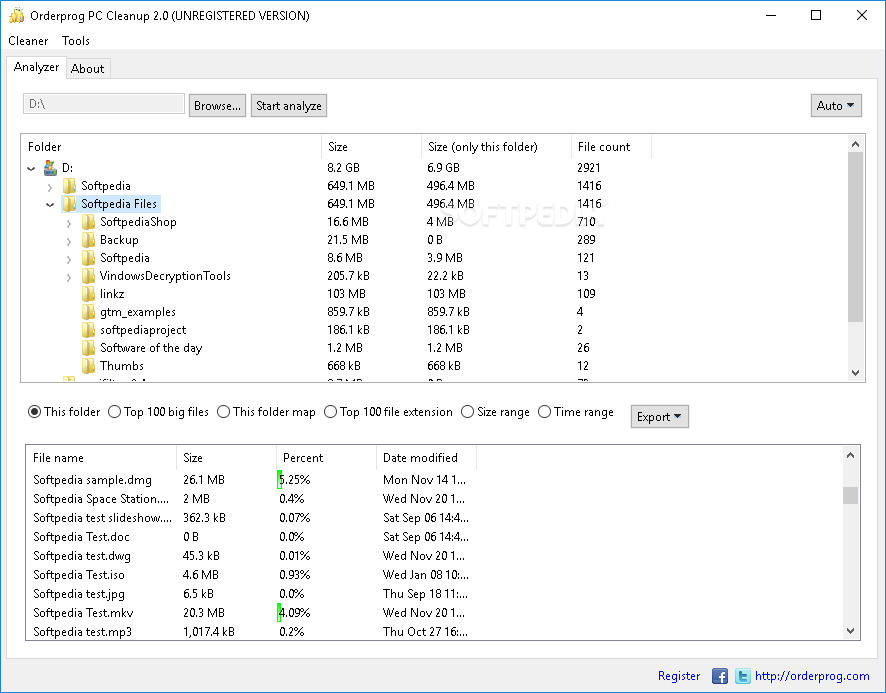Open the Export dropdown

pos(659,417)
